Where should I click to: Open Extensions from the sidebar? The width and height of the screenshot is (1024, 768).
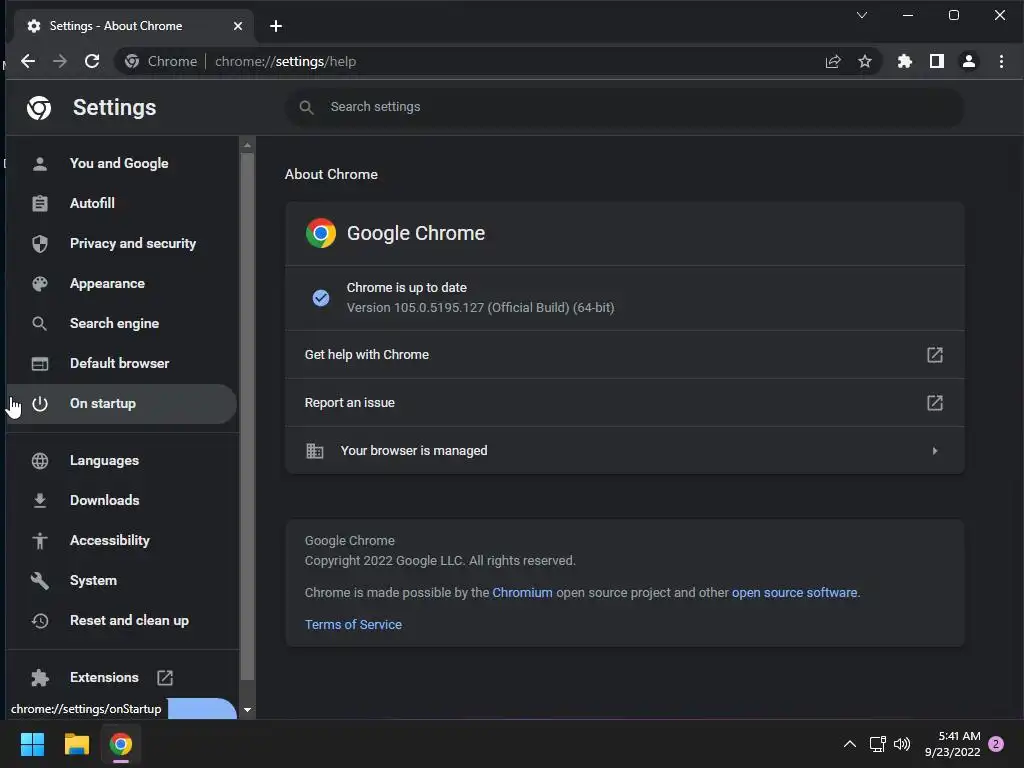[121, 677]
